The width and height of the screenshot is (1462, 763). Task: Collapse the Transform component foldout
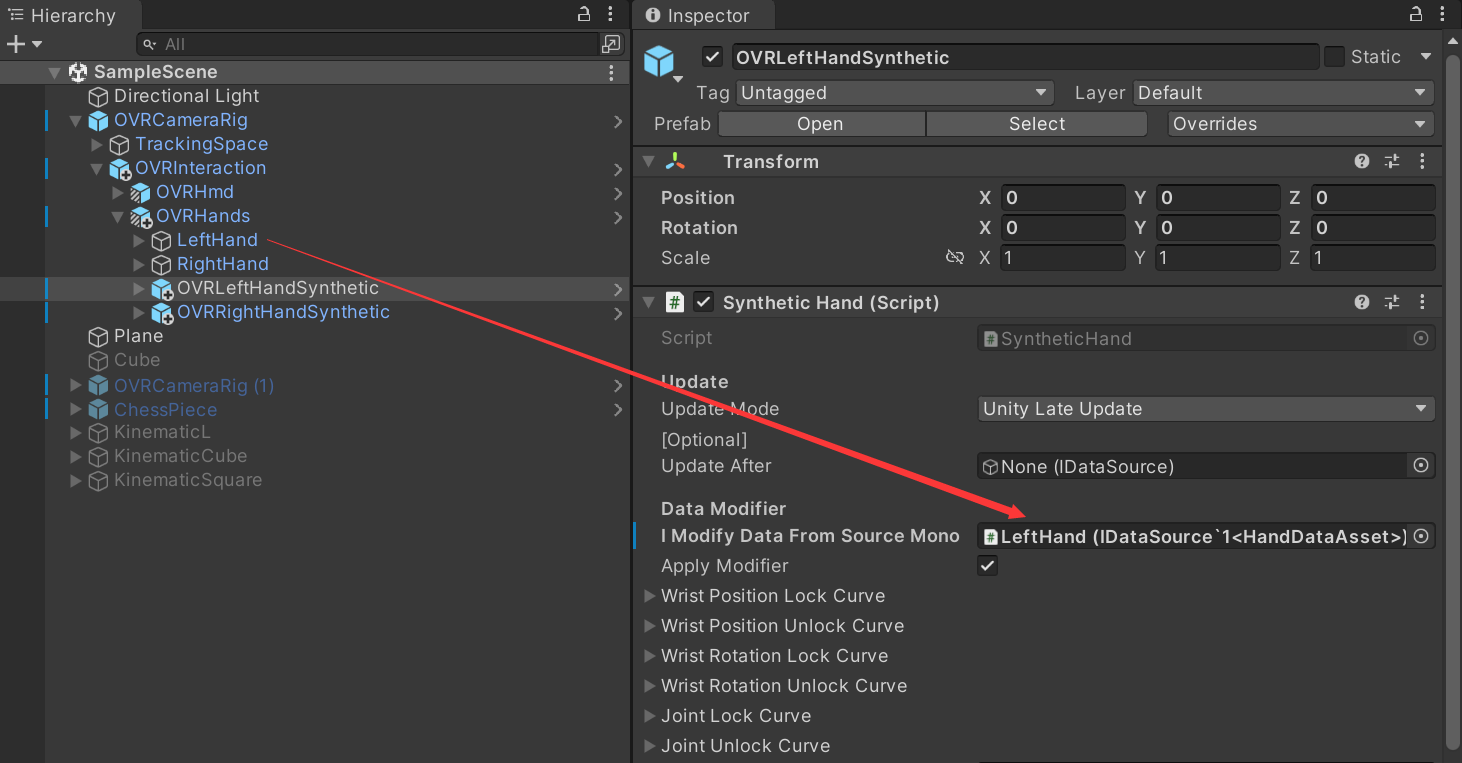tap(649, 161)
